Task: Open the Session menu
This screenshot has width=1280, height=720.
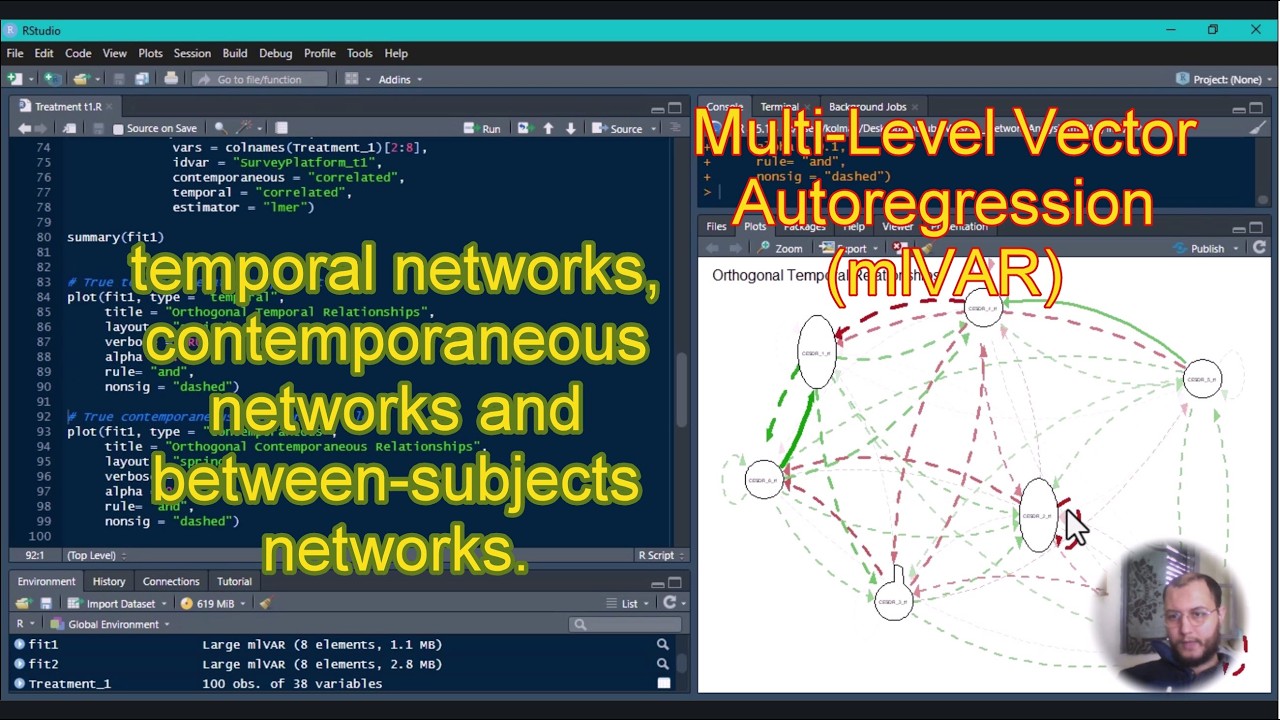Action: (x=192, y=53)
